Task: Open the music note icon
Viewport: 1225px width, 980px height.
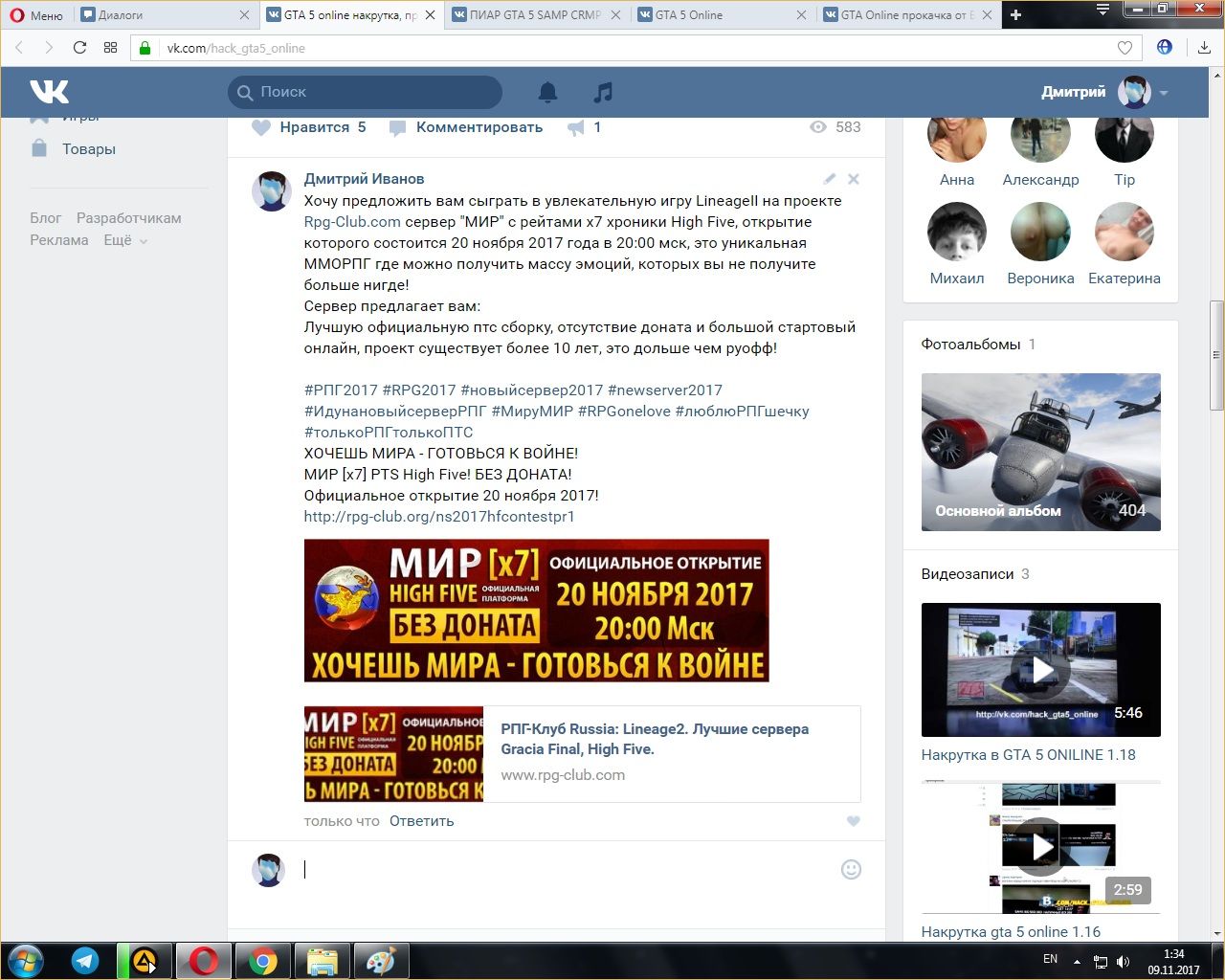Action: [603, 92]
